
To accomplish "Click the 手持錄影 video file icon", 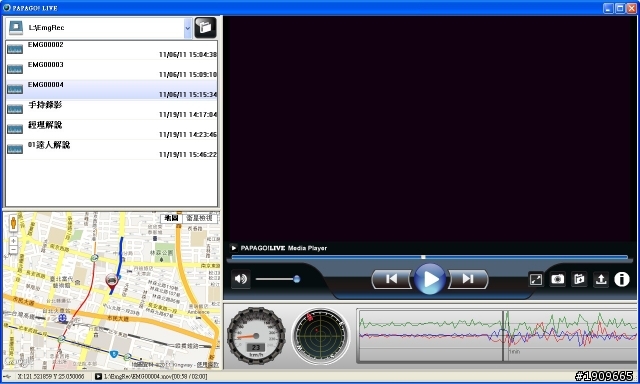I will tap(15, 109).
